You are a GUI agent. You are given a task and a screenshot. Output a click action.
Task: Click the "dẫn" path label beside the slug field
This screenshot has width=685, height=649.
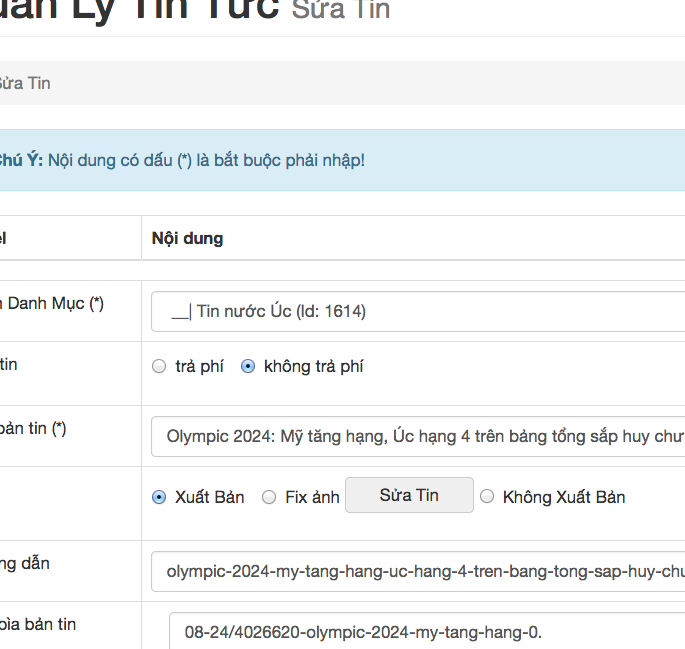click(x=25, y=563)
